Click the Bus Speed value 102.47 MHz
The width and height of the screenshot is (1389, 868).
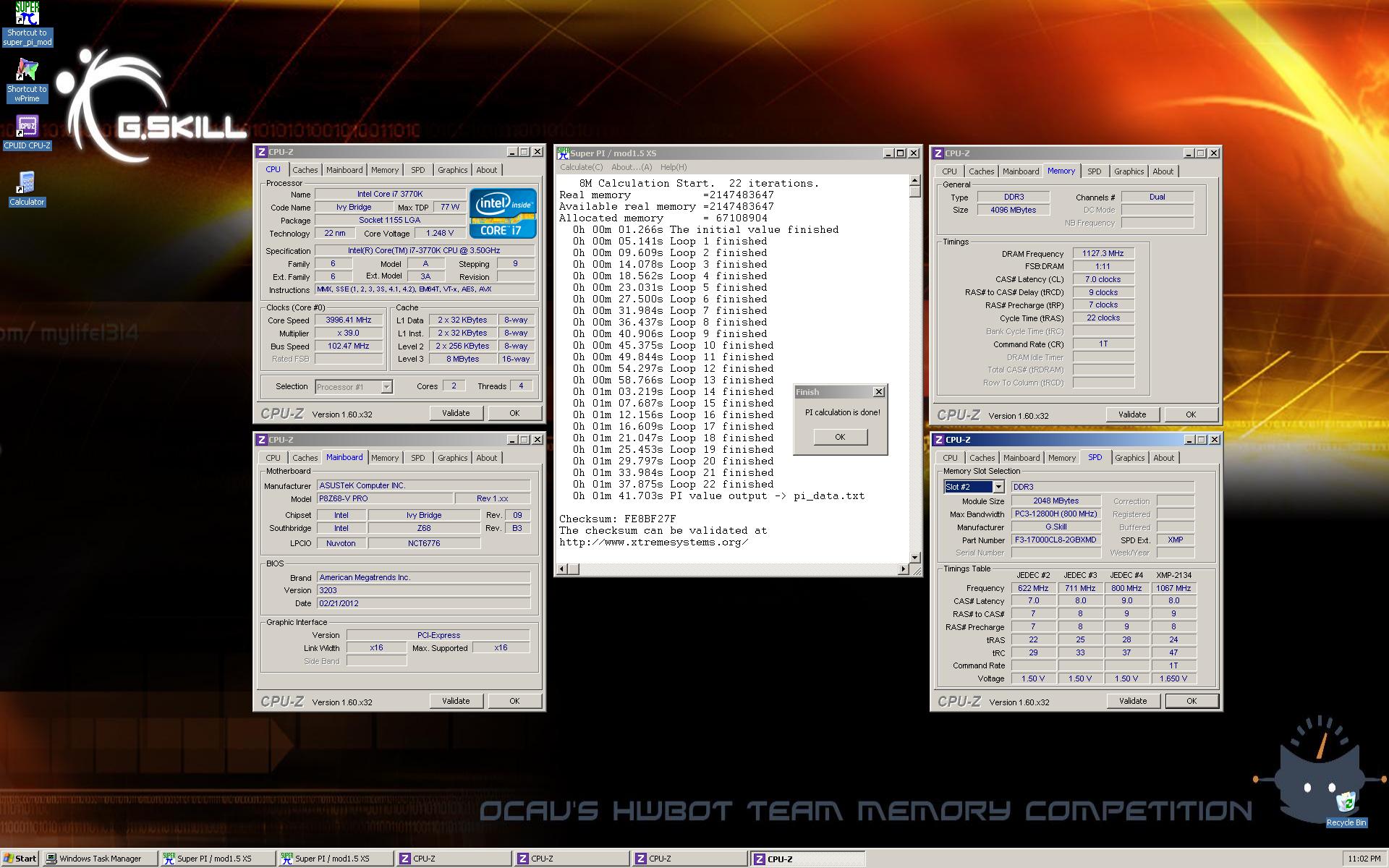(349, 346)
